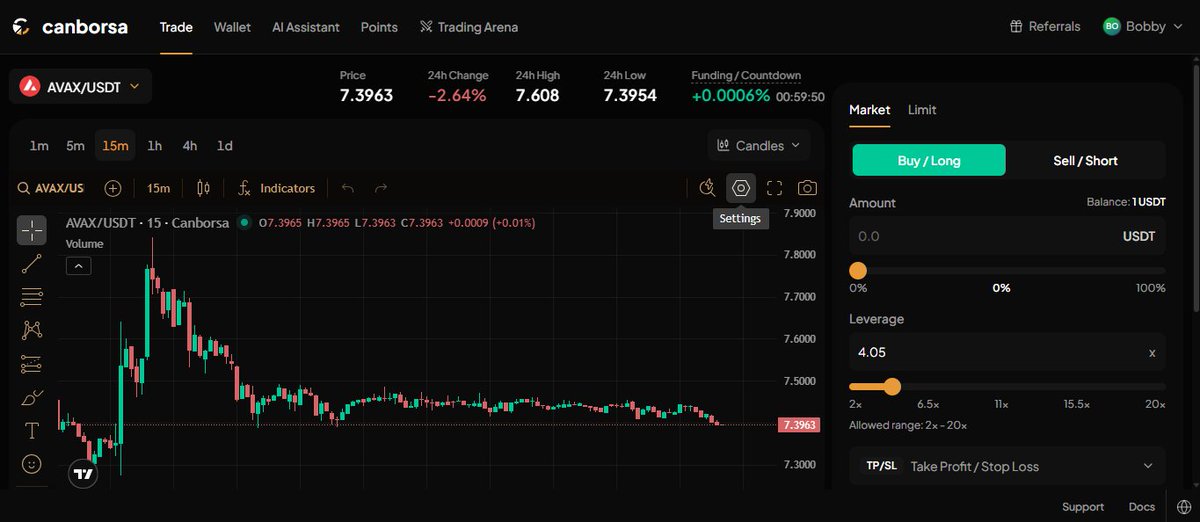Select the brush drawing tool

point(32,397)
